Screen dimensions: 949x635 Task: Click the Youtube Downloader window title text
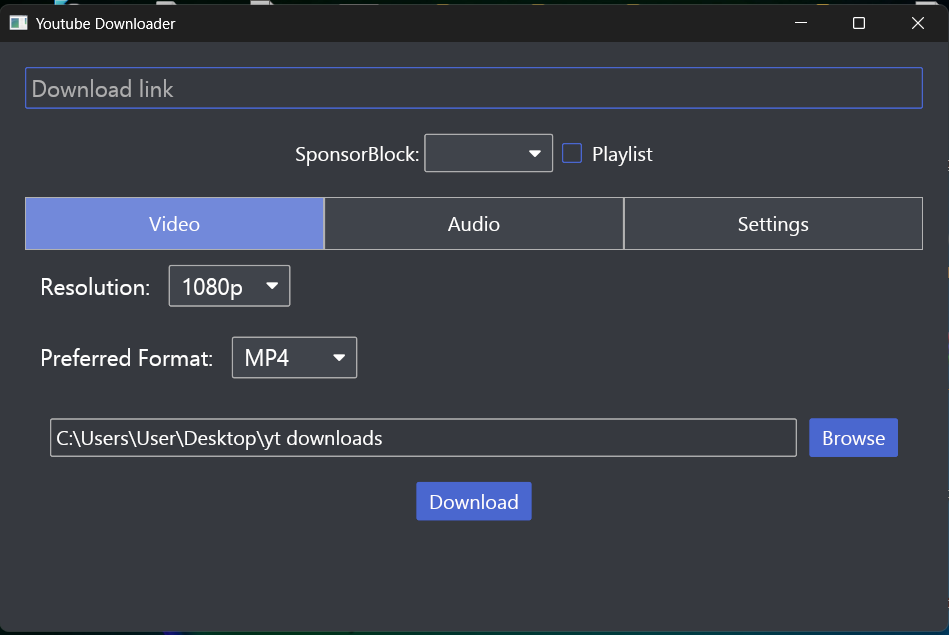click(x=105, y=24)
